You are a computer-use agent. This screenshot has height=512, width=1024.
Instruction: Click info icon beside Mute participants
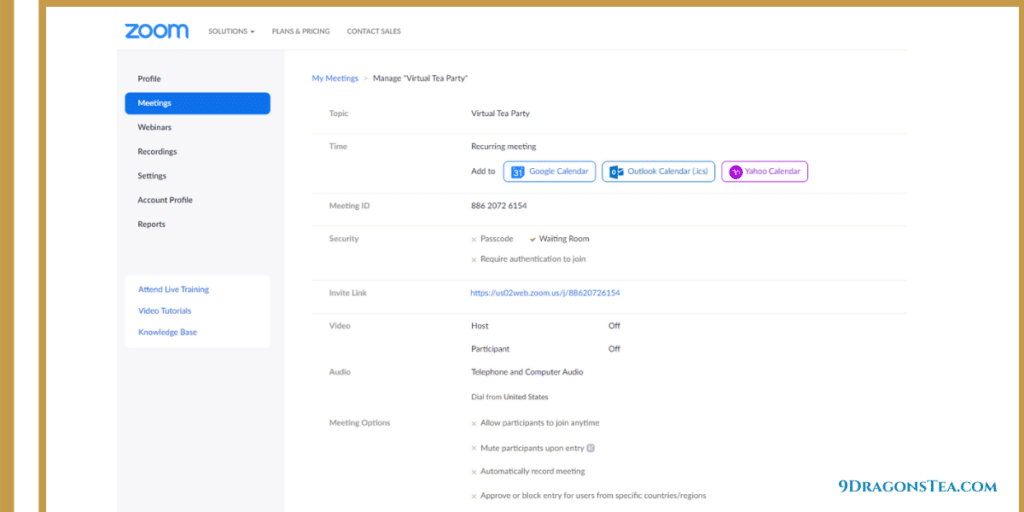(591, 448)
